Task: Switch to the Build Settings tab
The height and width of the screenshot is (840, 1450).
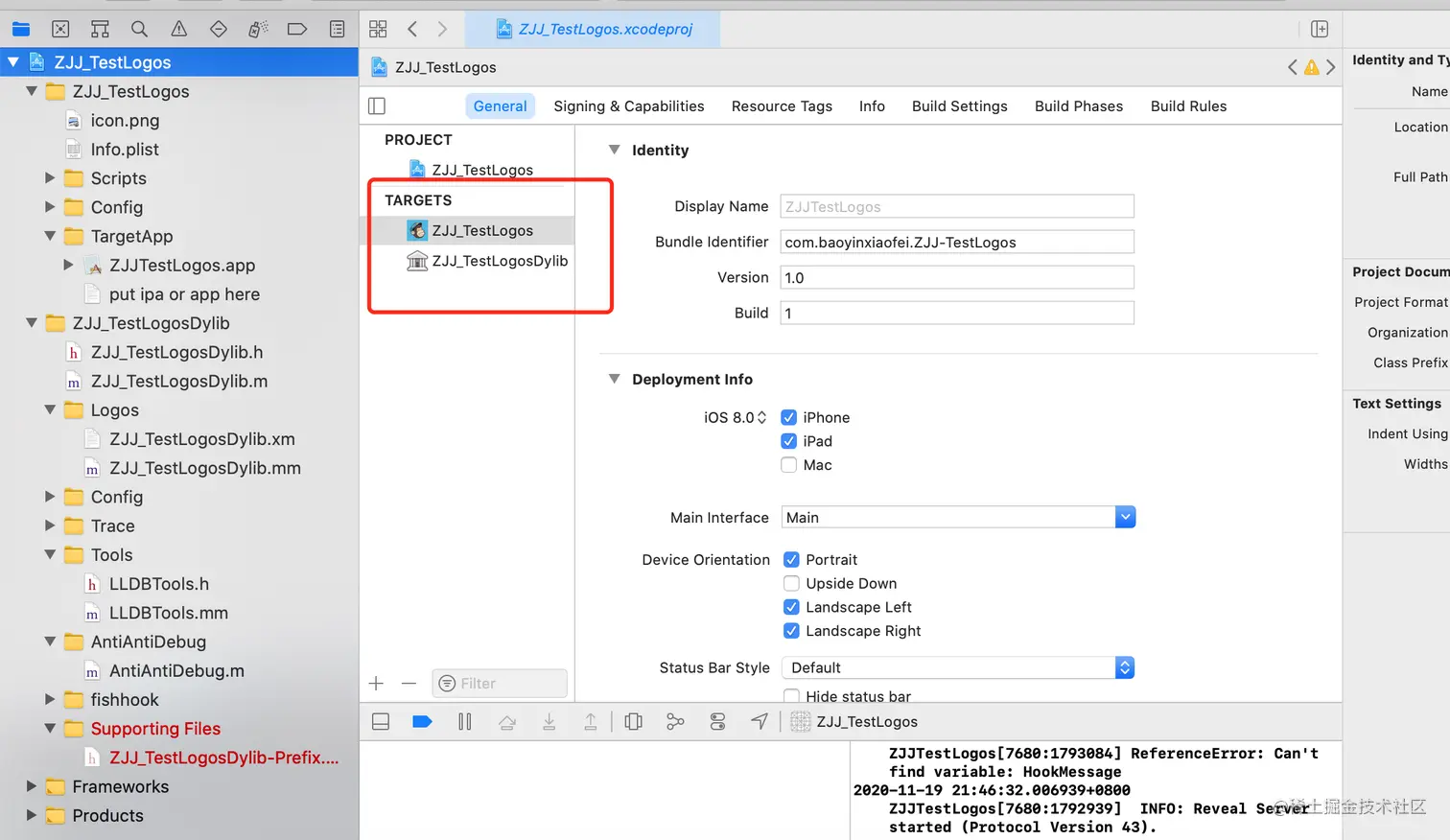Action: (x=960, y=106)
